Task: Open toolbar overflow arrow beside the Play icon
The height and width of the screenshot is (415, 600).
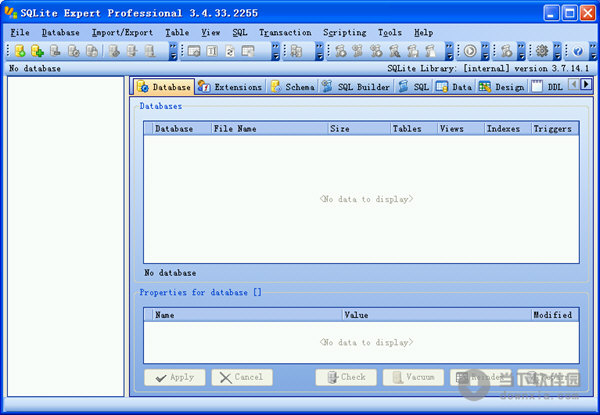Action: point(485,52)
